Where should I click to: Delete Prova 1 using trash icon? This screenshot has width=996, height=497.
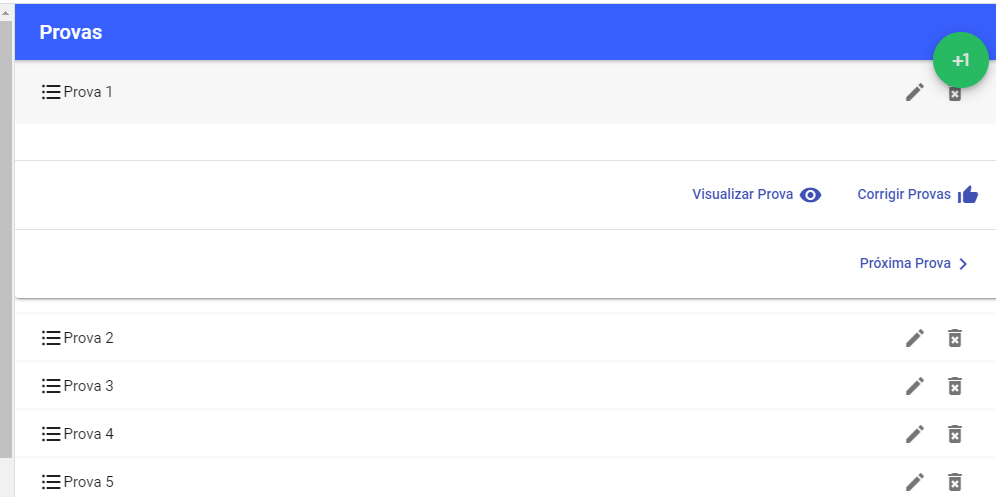tap(954, 94)
